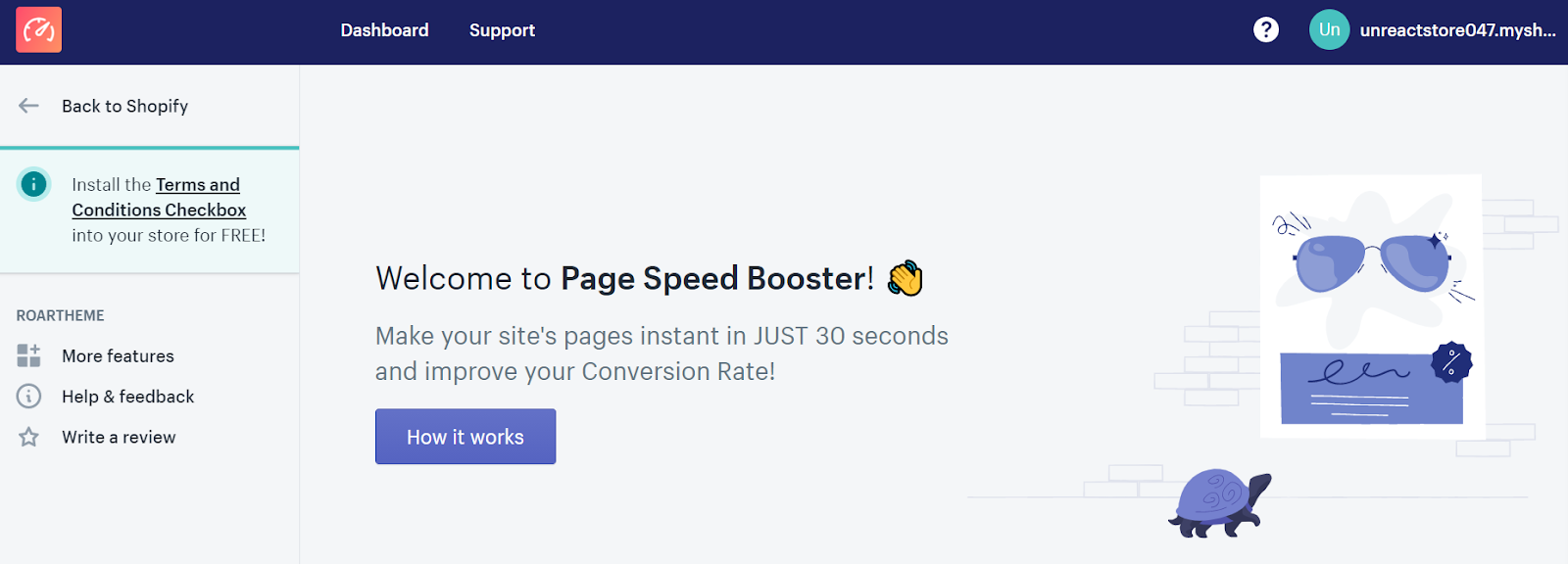The image size is (1568, 564).
Task: Click the Un user avatar
Action: pos(1330,30)
